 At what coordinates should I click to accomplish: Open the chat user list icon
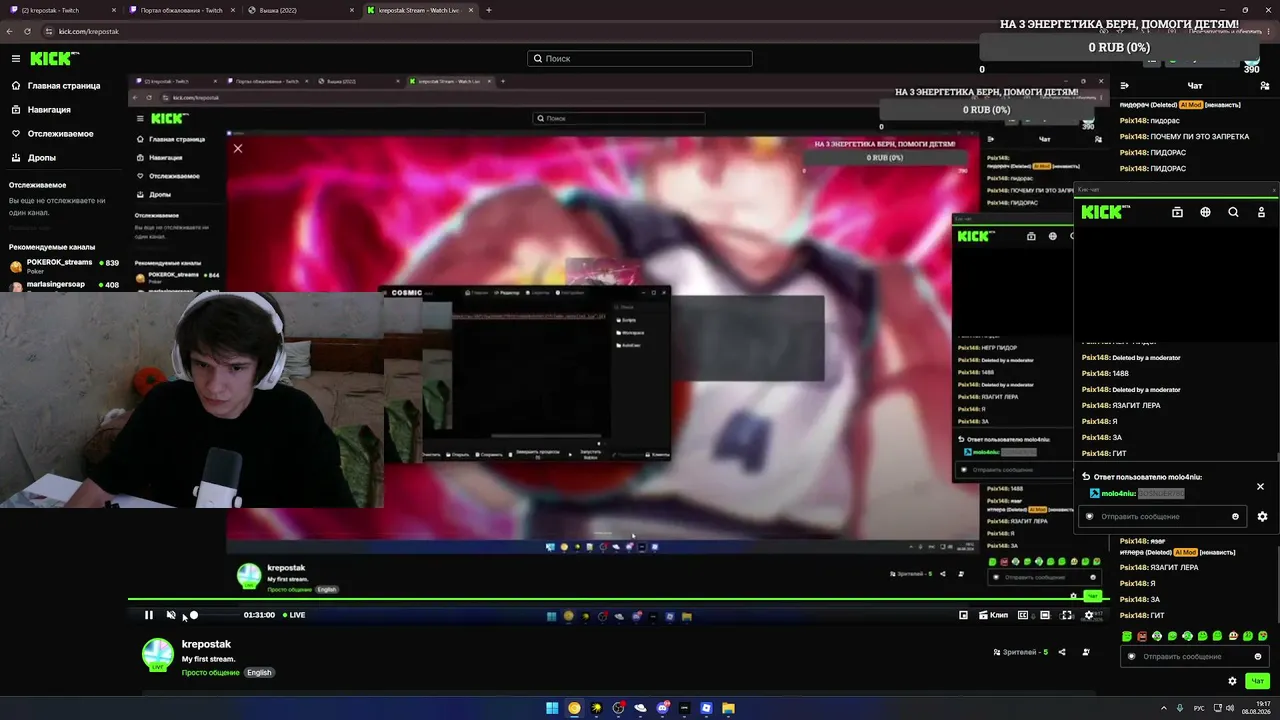[1264, 86]
